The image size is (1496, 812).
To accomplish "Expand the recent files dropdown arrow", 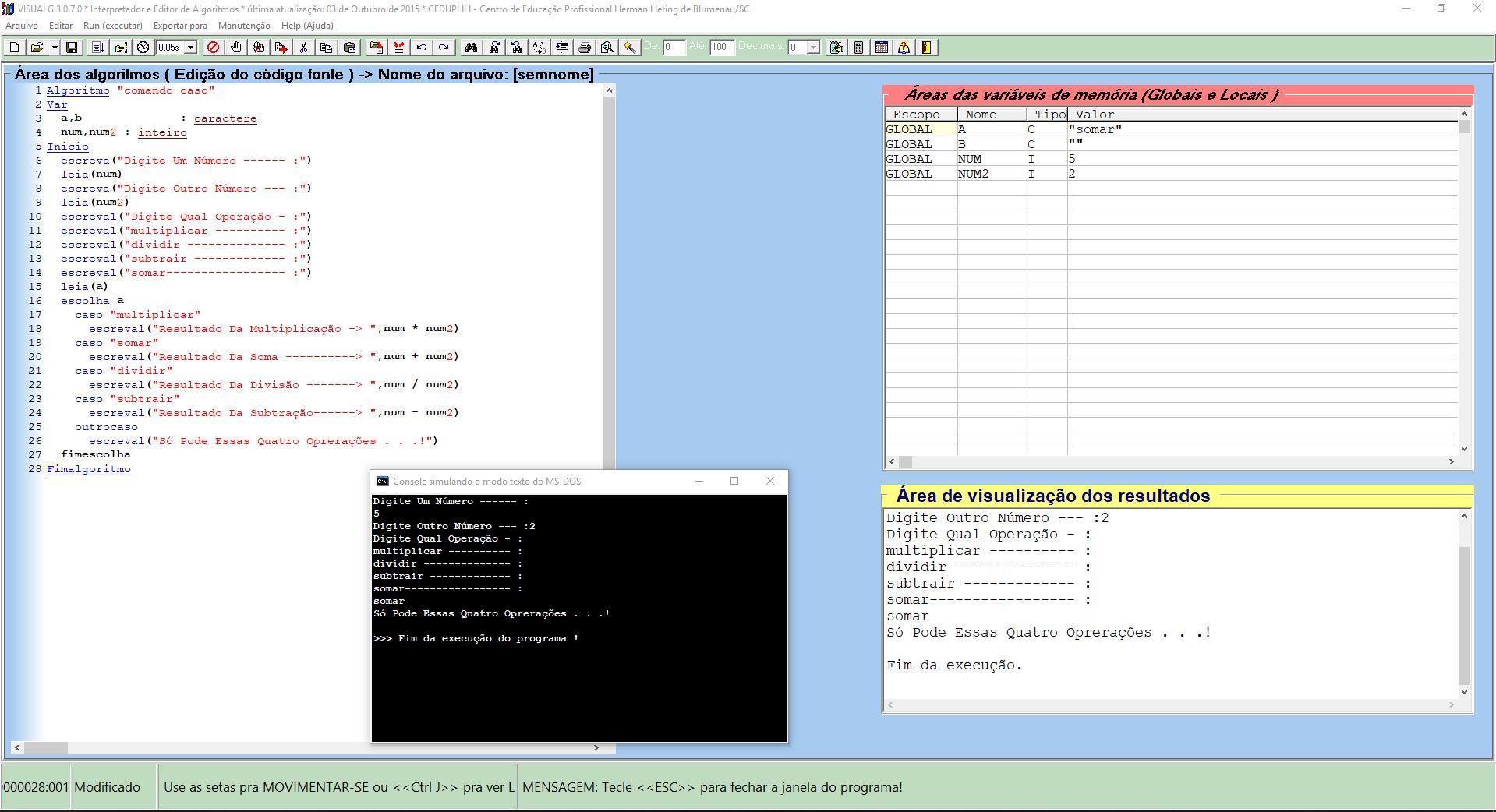I will 54,48.
